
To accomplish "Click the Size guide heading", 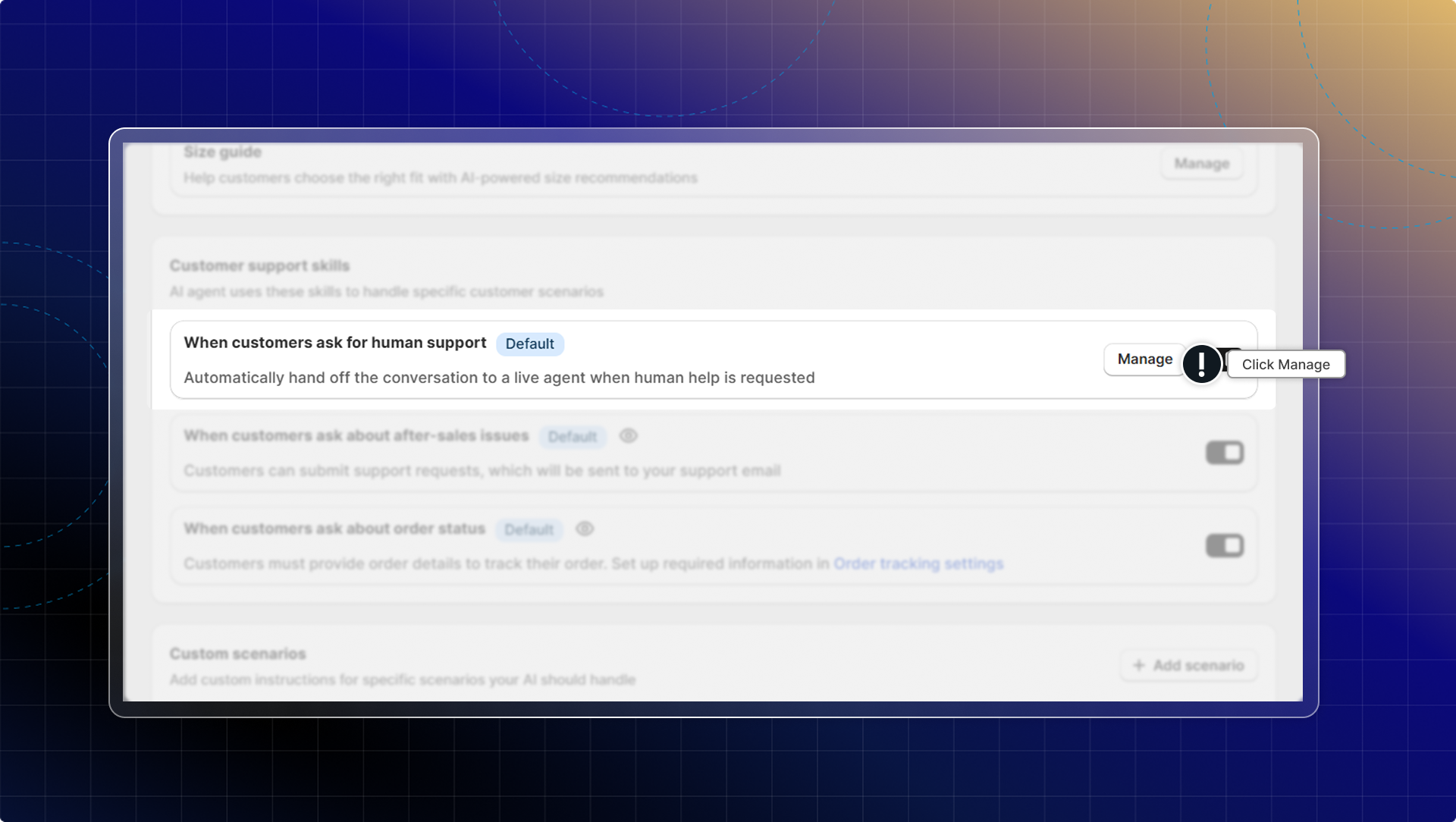I will coord(222,152).
